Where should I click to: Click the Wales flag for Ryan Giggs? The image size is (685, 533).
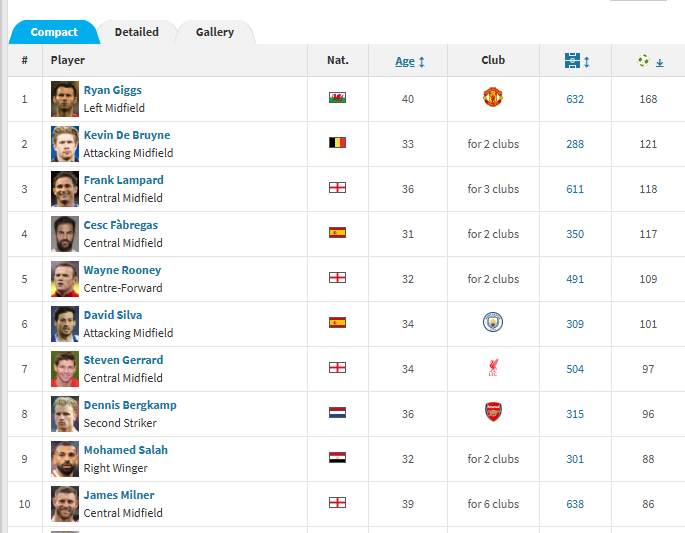coord(337,97)
